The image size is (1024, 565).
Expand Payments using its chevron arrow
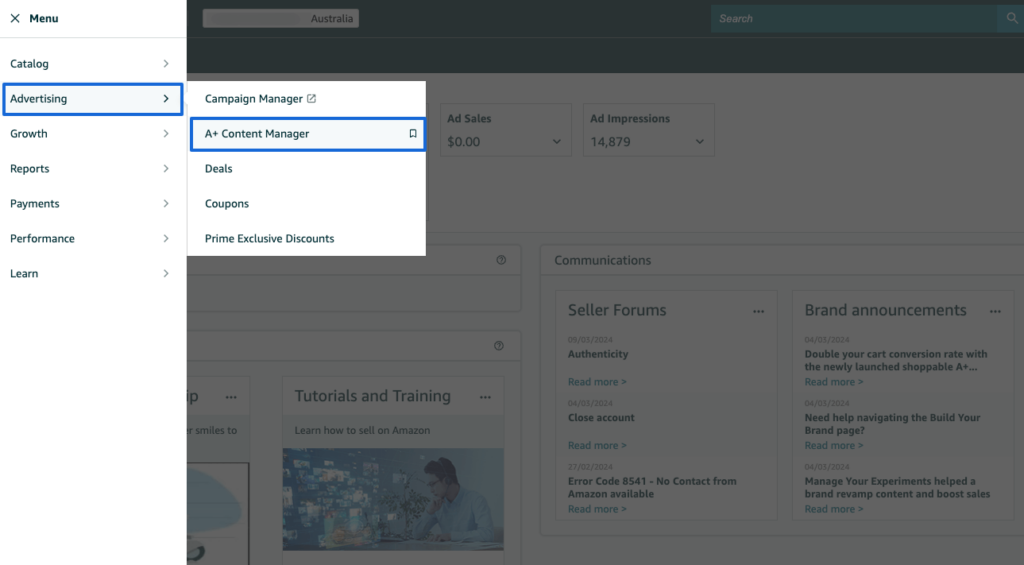pyautogui.click(x=166, y=203)
